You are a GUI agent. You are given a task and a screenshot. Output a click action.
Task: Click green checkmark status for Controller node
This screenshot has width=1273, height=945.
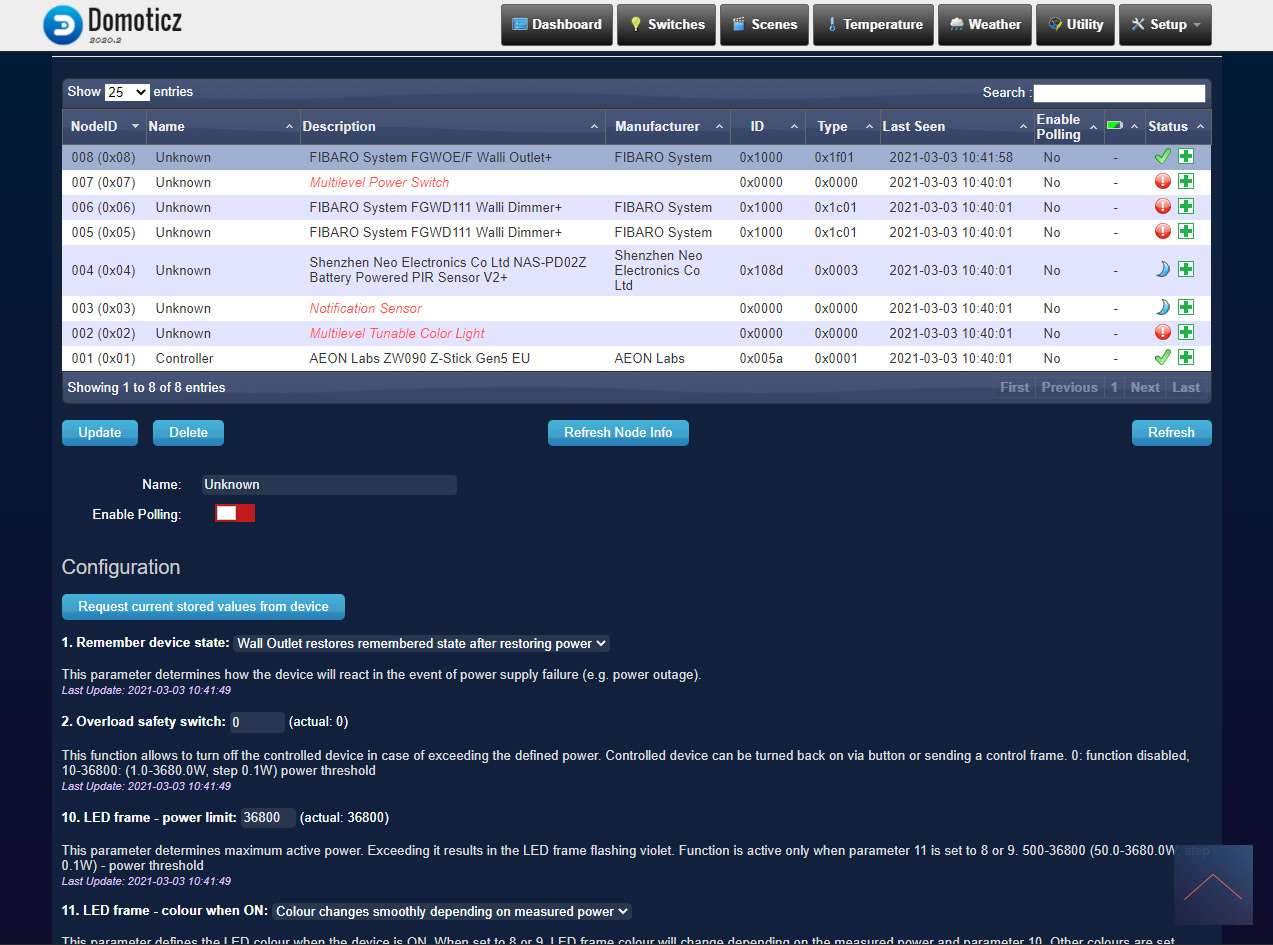pyautogui.click(x=1162, y=357)
